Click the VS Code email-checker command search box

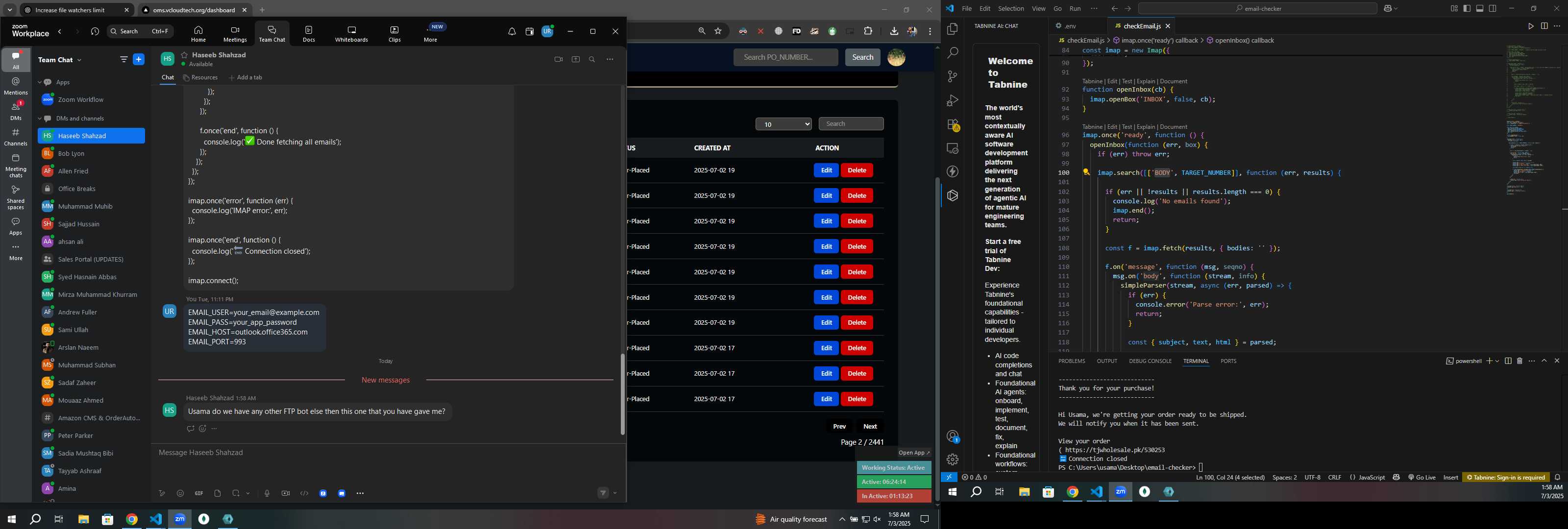click(1257, 8)
